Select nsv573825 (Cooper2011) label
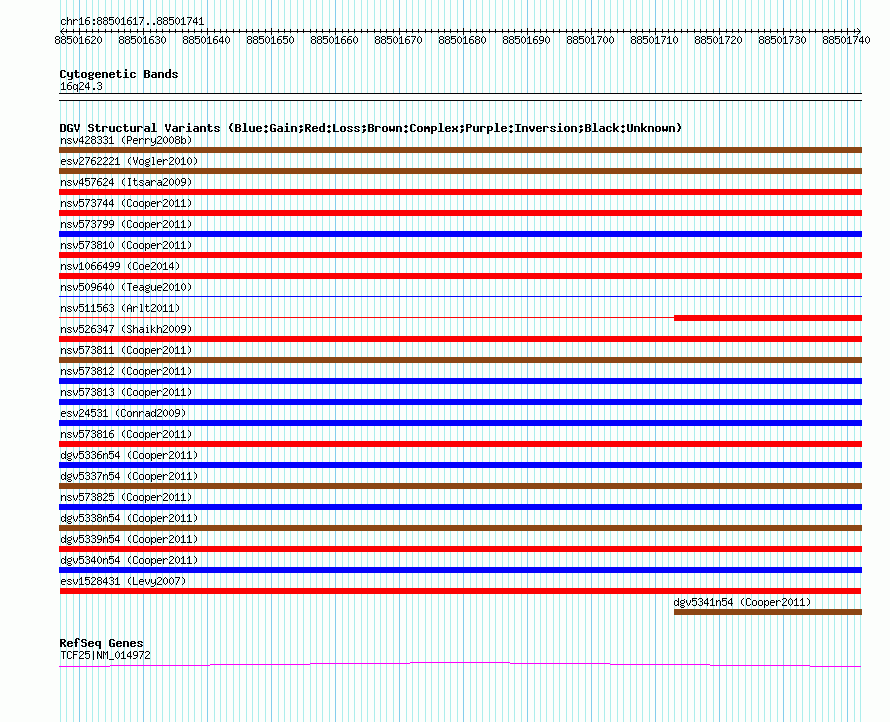The width and height of the screenshot is (890, 722). (126, 497)
